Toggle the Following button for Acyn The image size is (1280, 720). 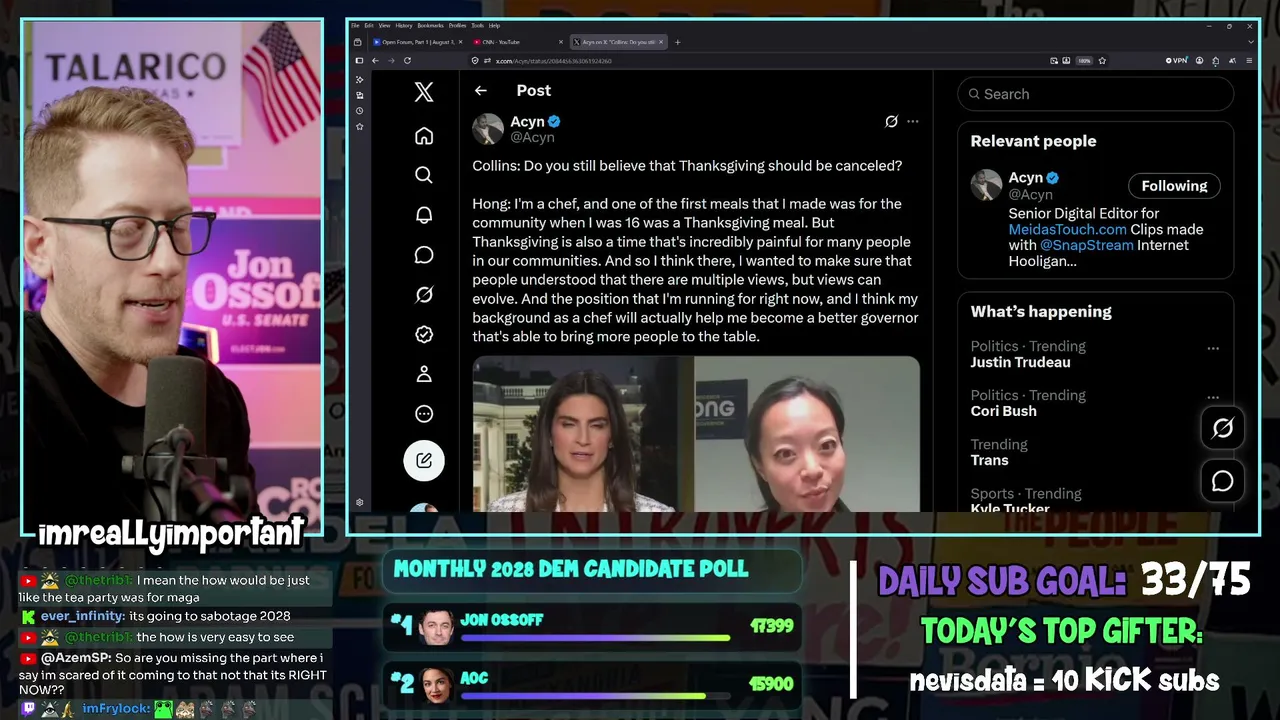tap(1174, 186)
